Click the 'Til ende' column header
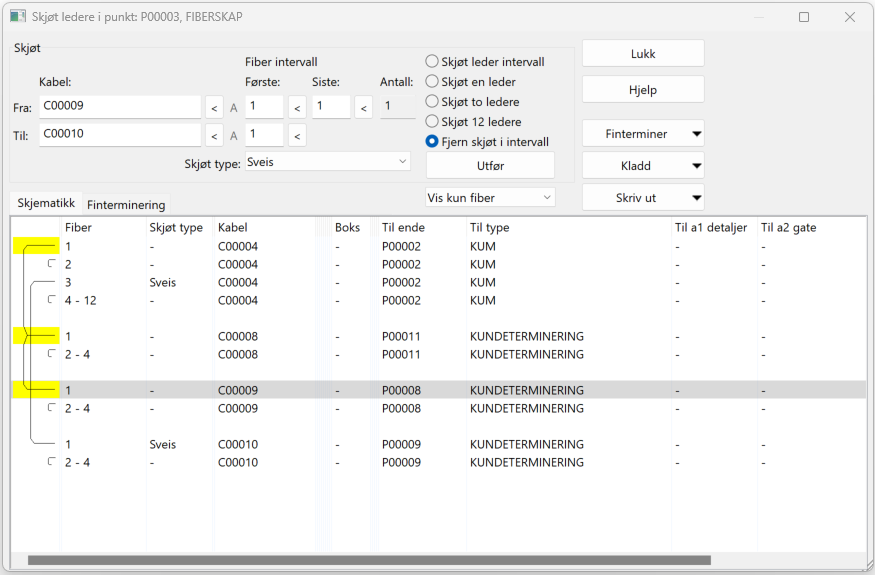Viewport: 875px width, 575px height. point(403,227)
